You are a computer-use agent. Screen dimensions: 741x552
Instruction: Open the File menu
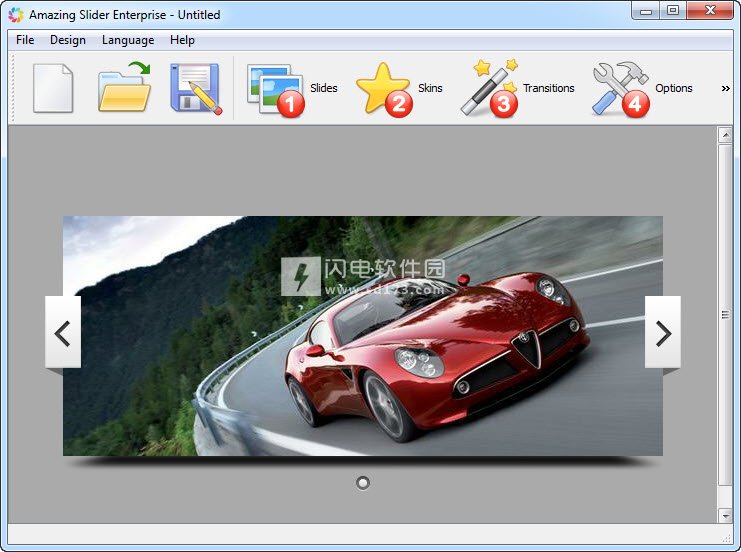tap(25, 40)
